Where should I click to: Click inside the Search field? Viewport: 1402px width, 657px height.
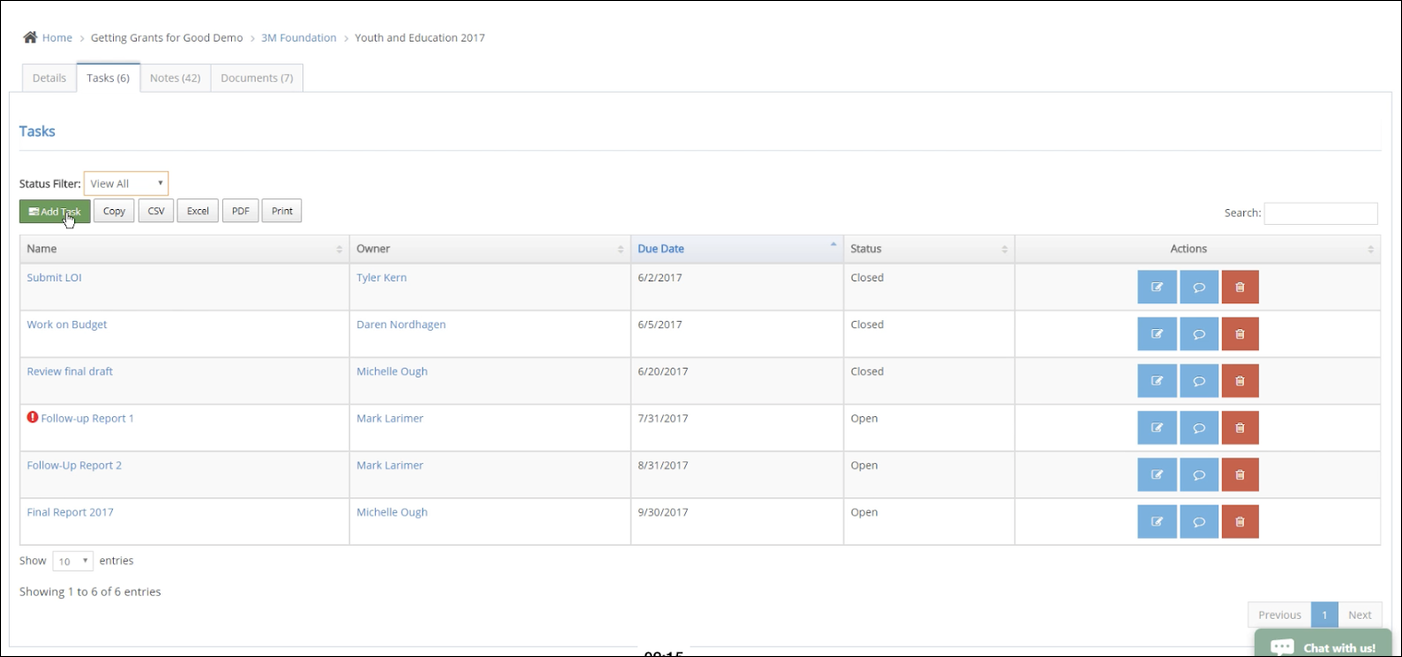1321,213
